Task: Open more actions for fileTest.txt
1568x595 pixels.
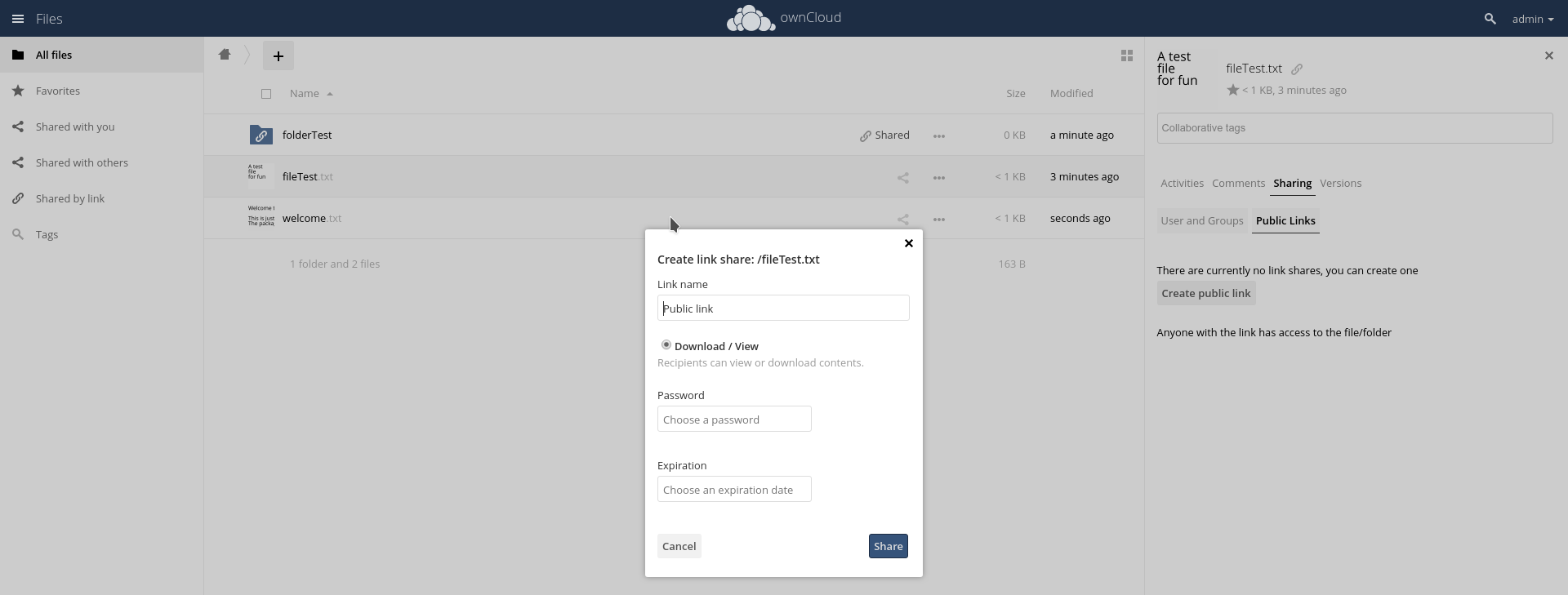Action: tap(939, 177)
